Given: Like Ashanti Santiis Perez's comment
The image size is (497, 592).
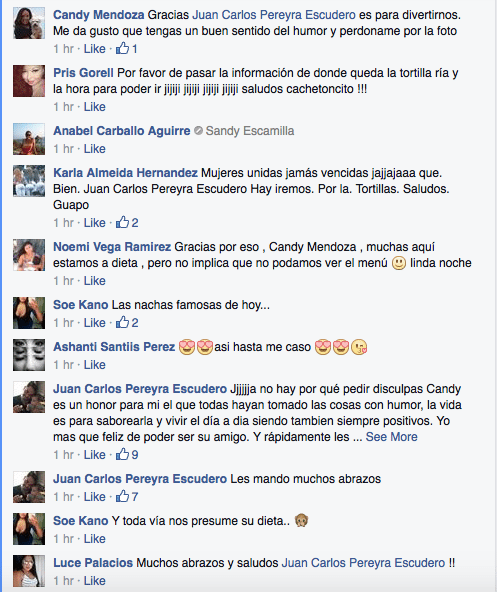Looking at the screenshot, I should (x=94, y=365).
